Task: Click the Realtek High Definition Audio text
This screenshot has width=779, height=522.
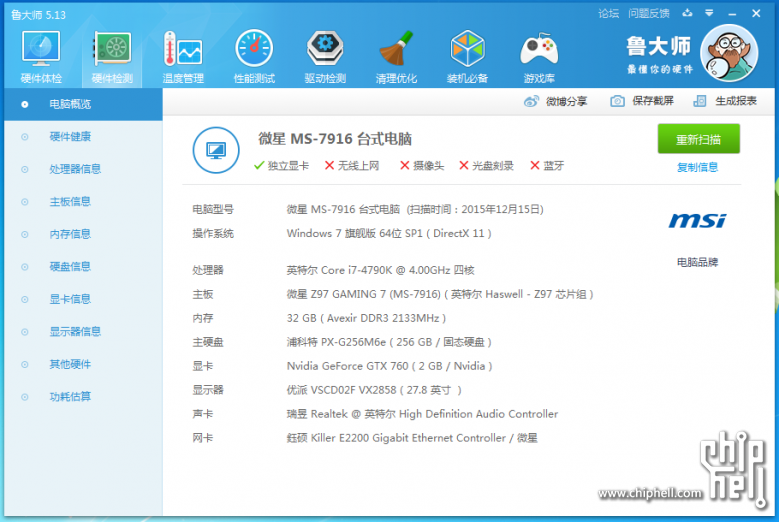Action: (x=422, y=414)
